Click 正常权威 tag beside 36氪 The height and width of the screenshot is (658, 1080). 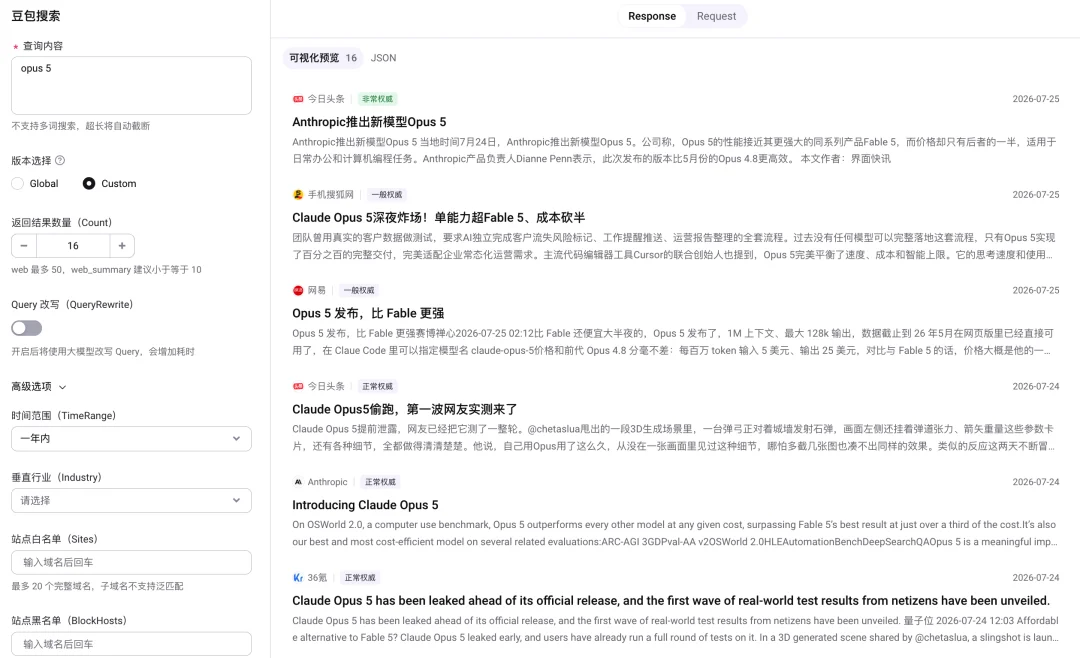tap(360, 578)
